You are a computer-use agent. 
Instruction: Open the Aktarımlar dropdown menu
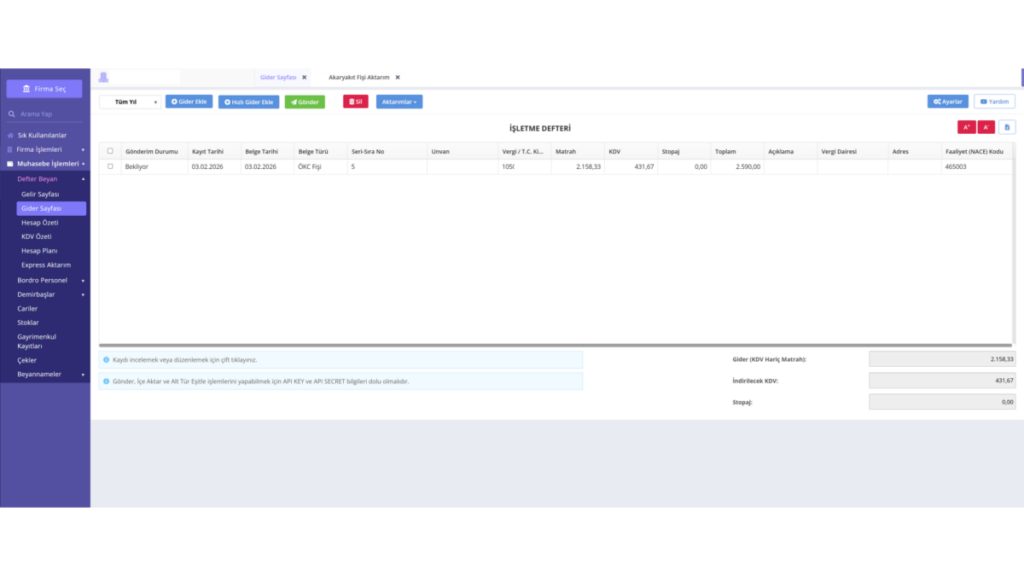click(399, 102)
